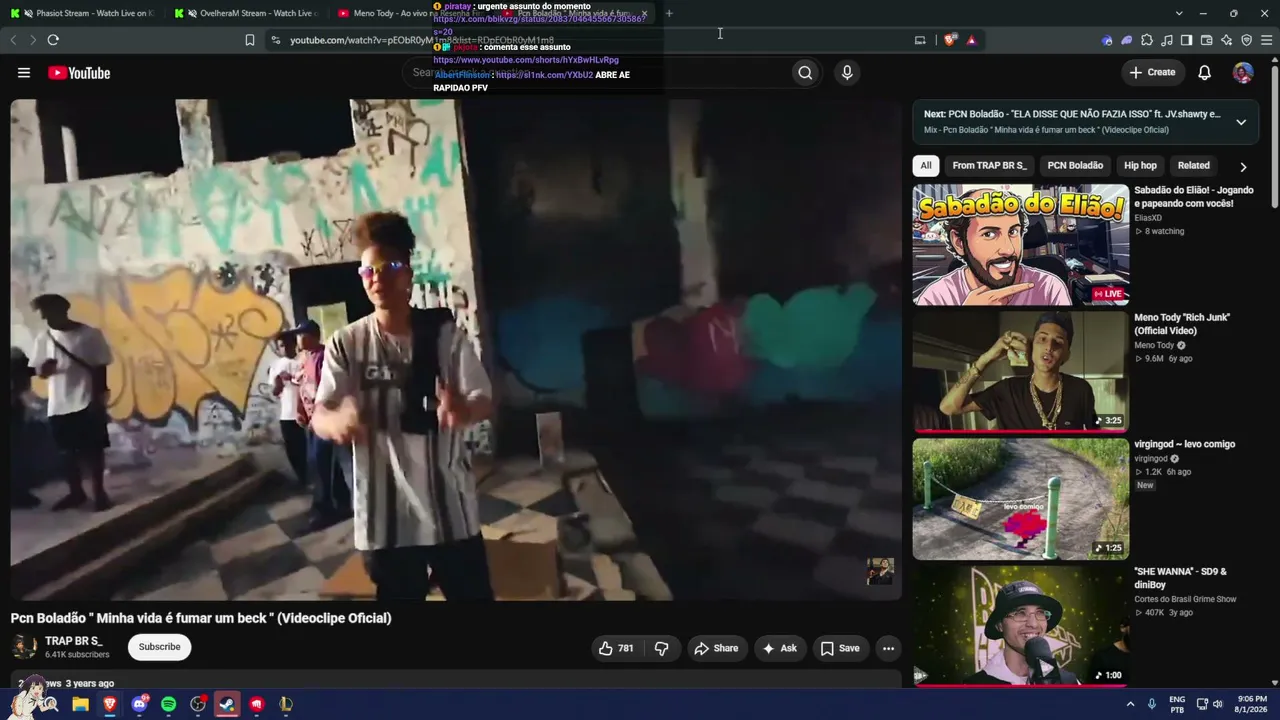Screen dimensions: 1280x720
Task: Open File Explorer from the taskbar
Action: pyautogui.click(x=81, y=704)
